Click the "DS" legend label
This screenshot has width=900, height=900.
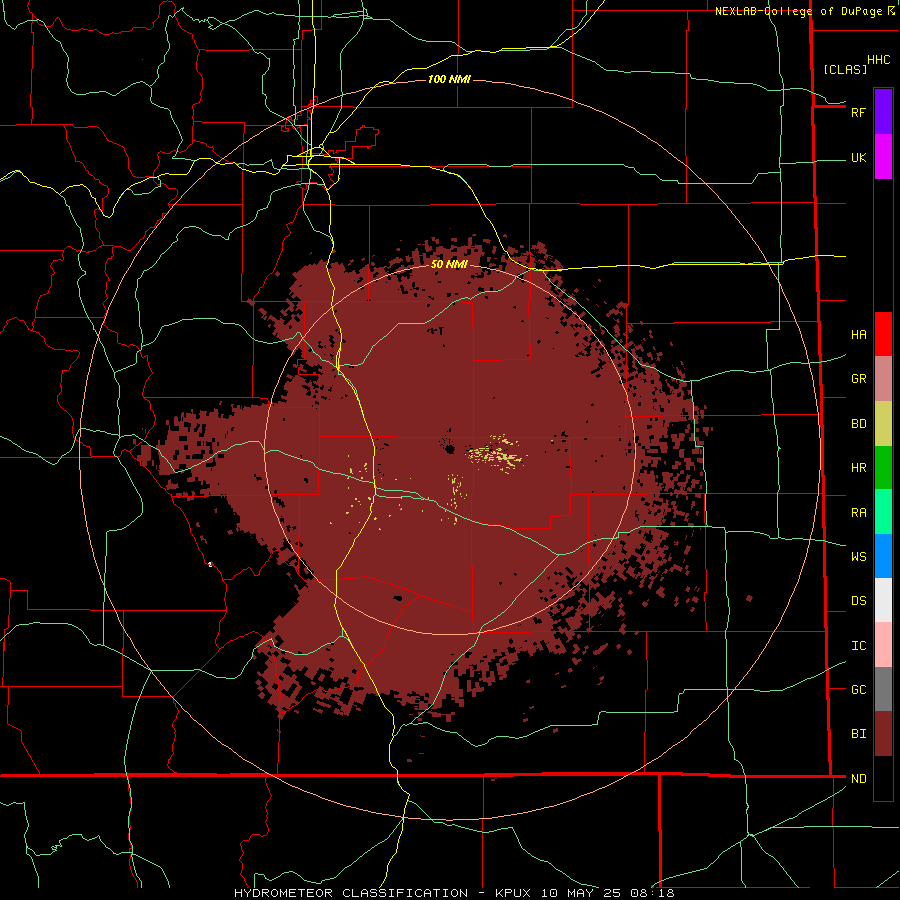coord(858,601)
